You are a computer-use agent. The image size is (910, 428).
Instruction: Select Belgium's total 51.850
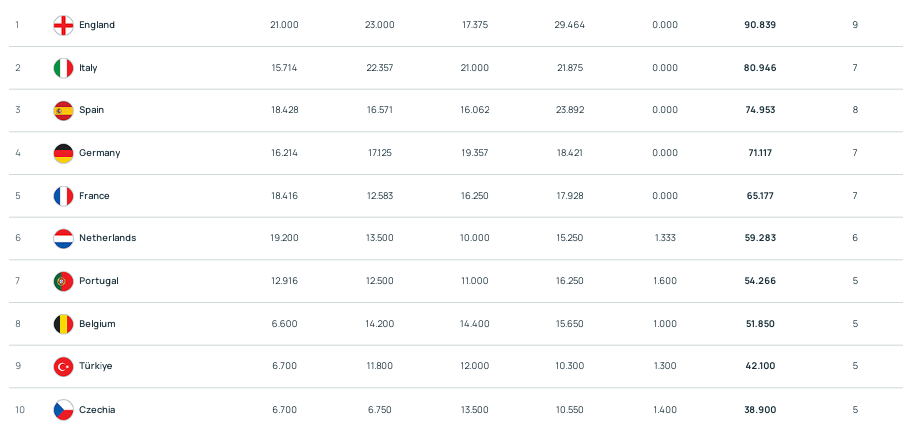[760, 324]
